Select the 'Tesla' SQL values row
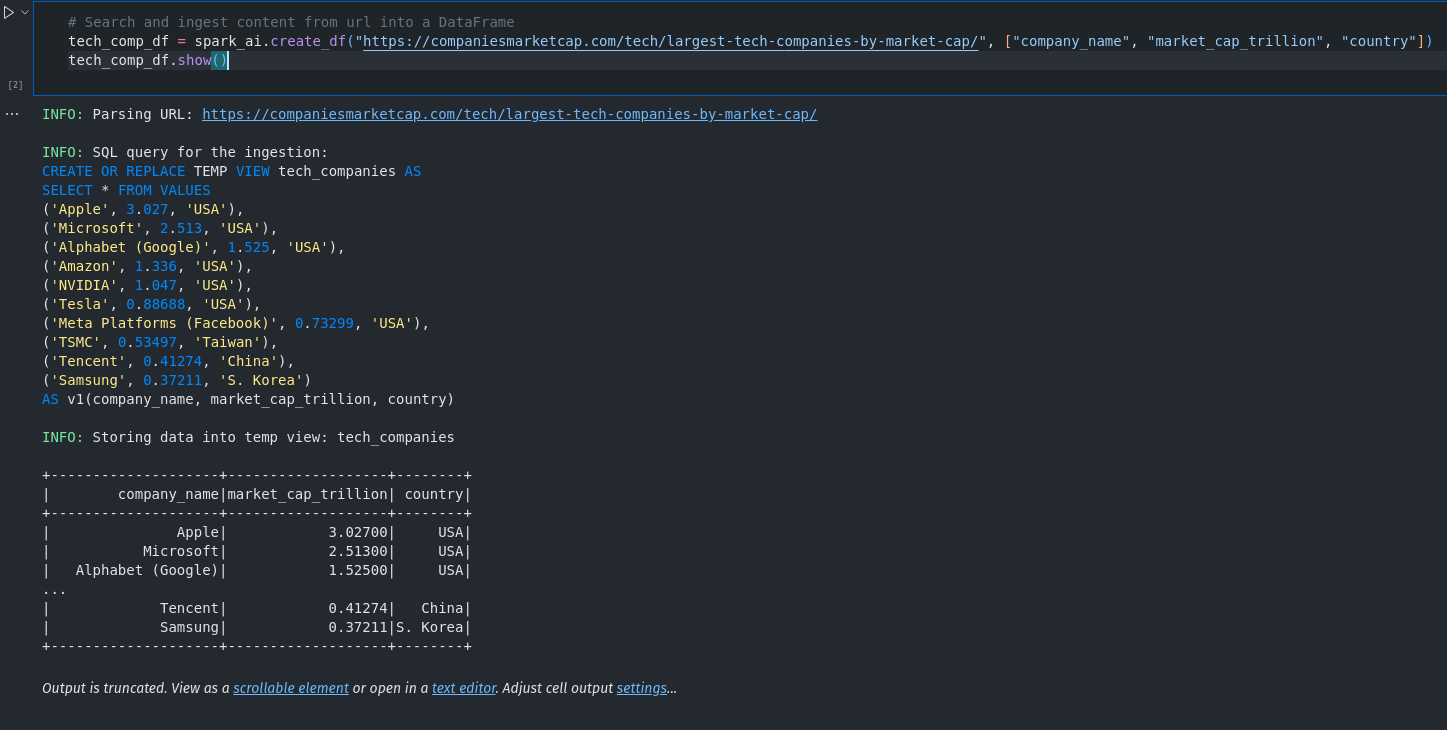This screenshot has height=730, width=1447. [151, 304]
